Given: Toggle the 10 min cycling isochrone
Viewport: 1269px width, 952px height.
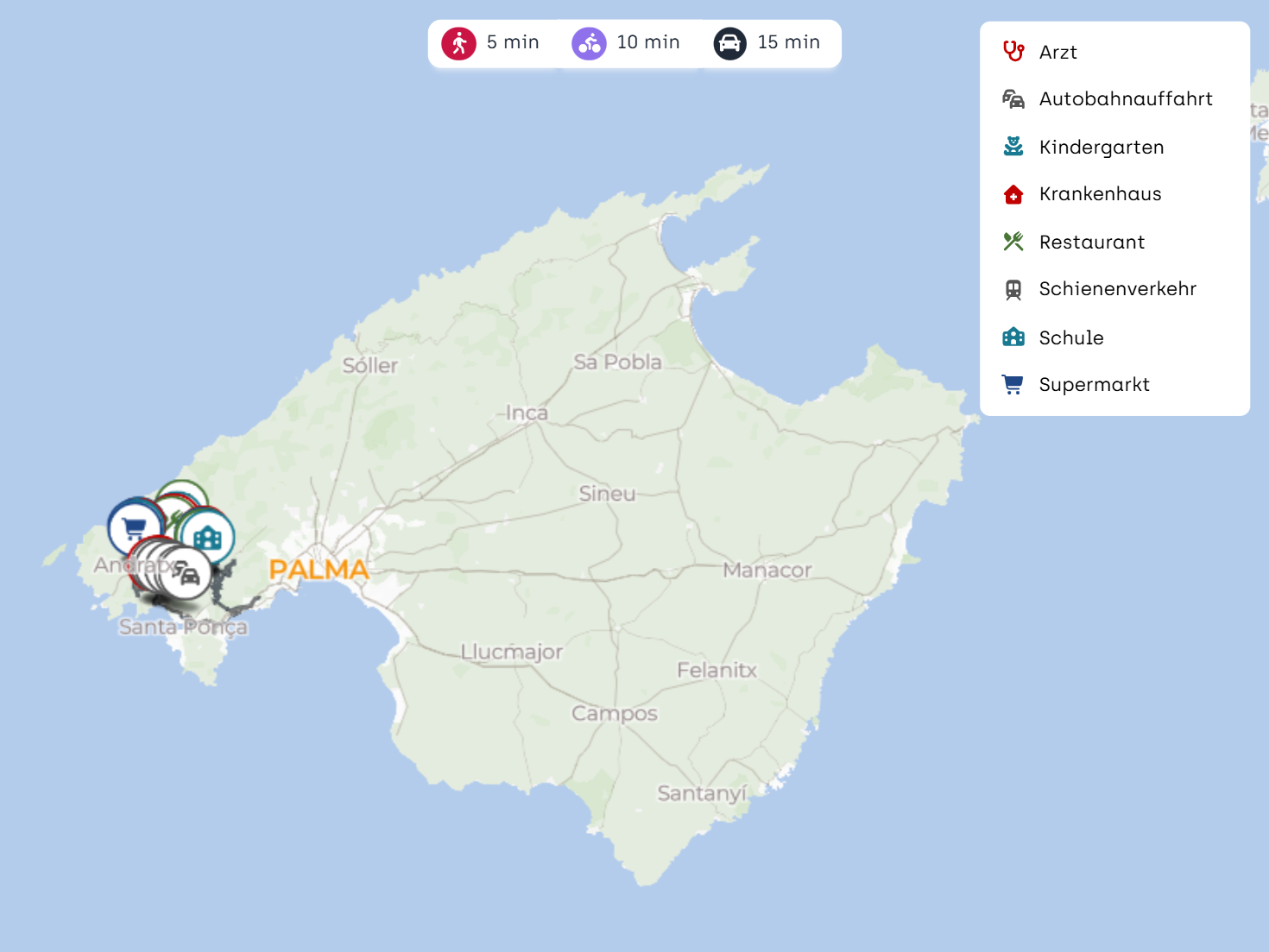Looking at the screenshot, I should click(x=627, y=43).
